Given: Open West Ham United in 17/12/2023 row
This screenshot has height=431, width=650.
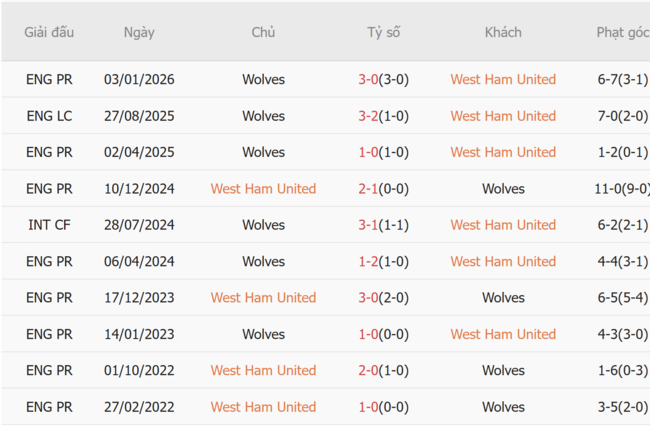Looking at the screenshot, I should pos(263,298).
